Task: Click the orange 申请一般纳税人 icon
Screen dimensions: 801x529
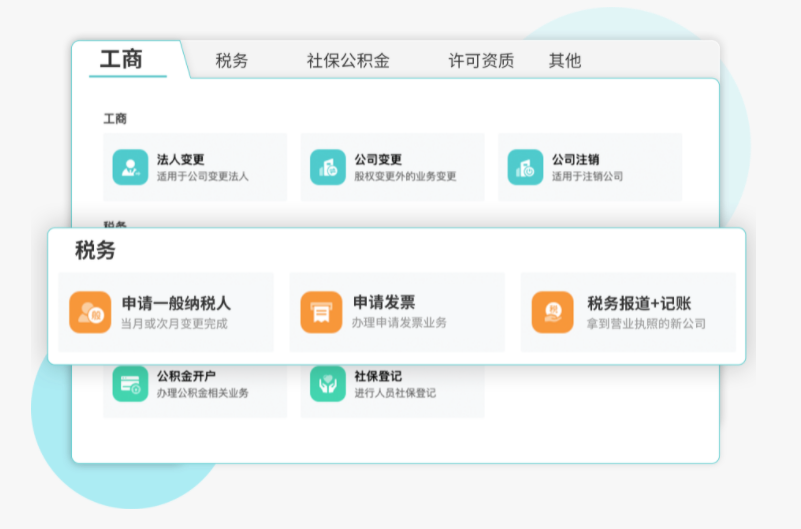Action: pos(90,312)
